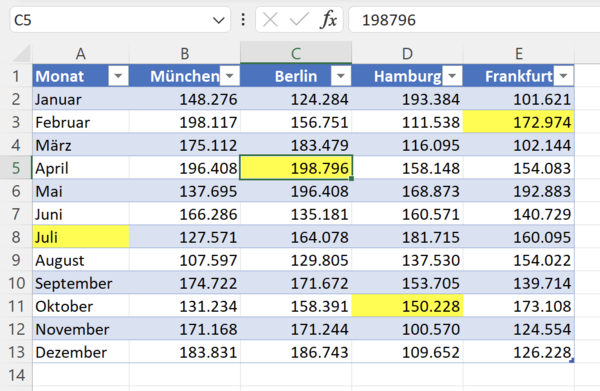The width and height of the screenshot is (600, 391).
Task: Click Berlin value 183.479
Action: click(x=296, y=145)
